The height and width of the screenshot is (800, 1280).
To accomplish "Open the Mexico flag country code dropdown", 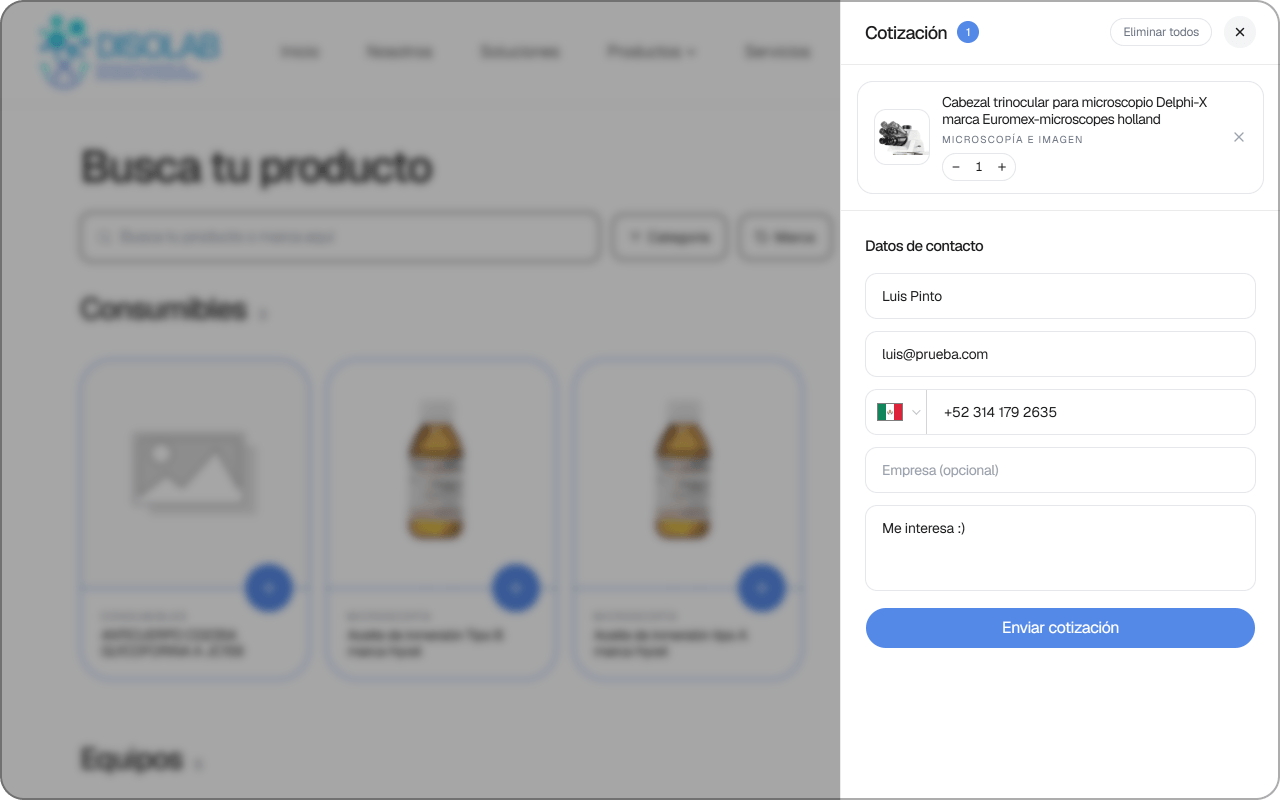I will 897,412.
